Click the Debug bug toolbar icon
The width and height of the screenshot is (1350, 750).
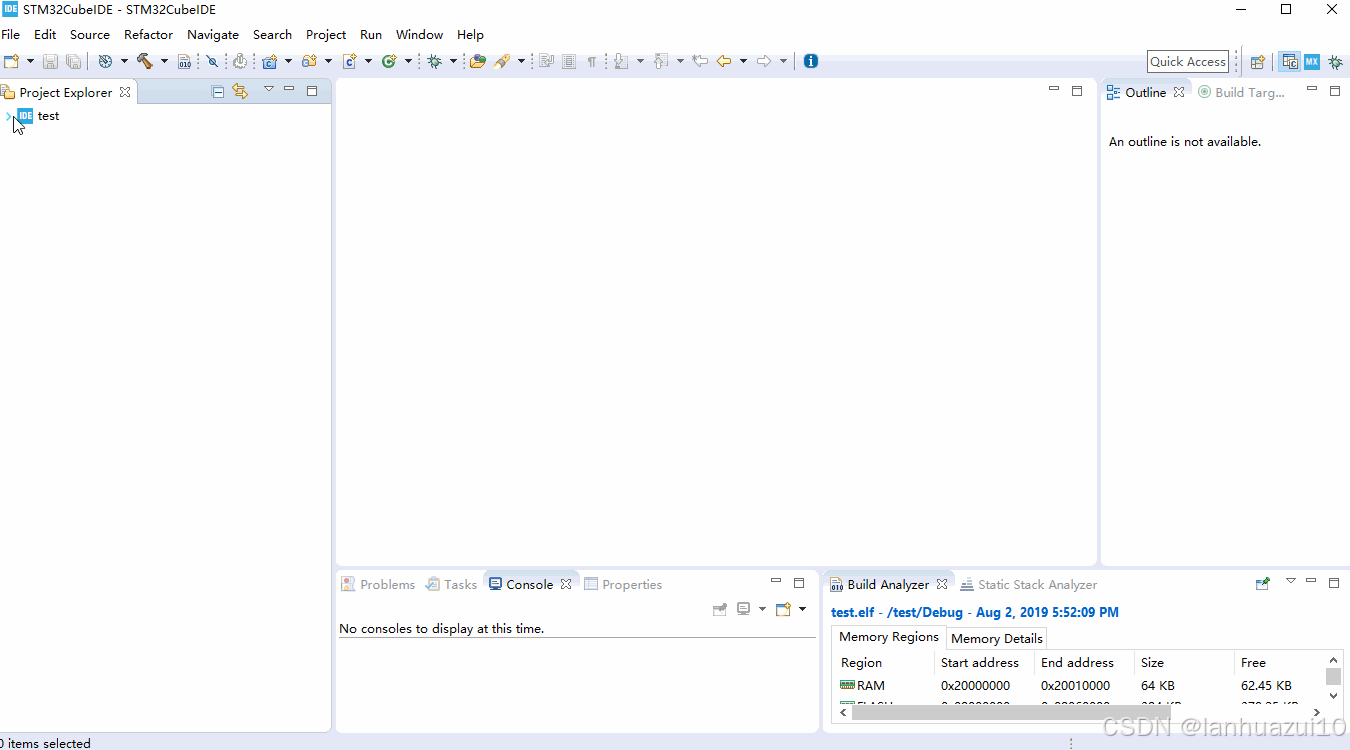tap(434, 61)
